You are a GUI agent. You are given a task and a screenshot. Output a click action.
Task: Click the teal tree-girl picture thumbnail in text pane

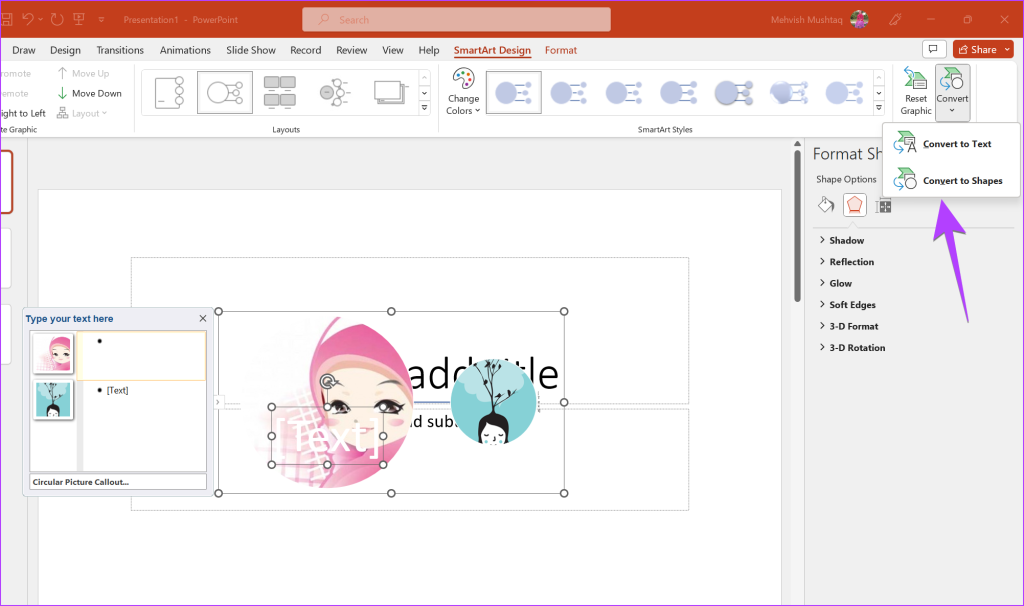53,400
